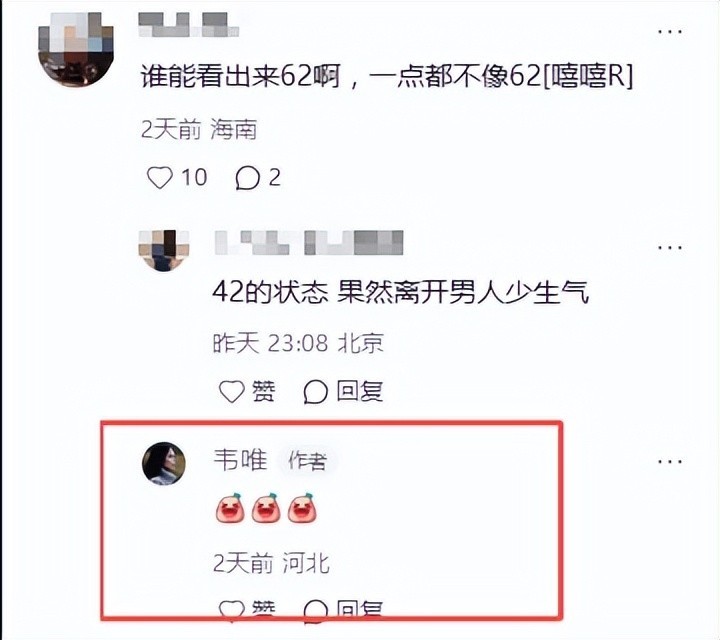The image size is (720, 640).
Task: Open 韦唯's profile picture
Action: (164, 463)
